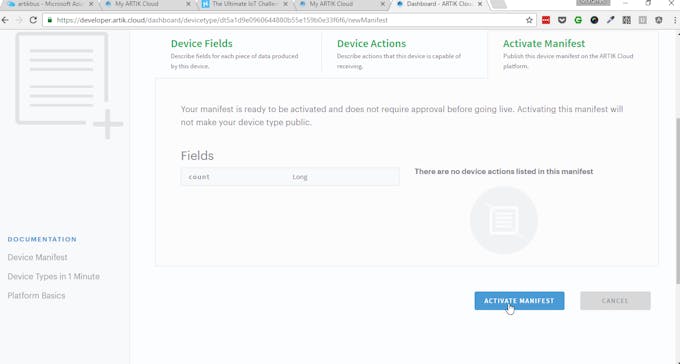
Task: Go back to previous page
Action: (5, 20)
